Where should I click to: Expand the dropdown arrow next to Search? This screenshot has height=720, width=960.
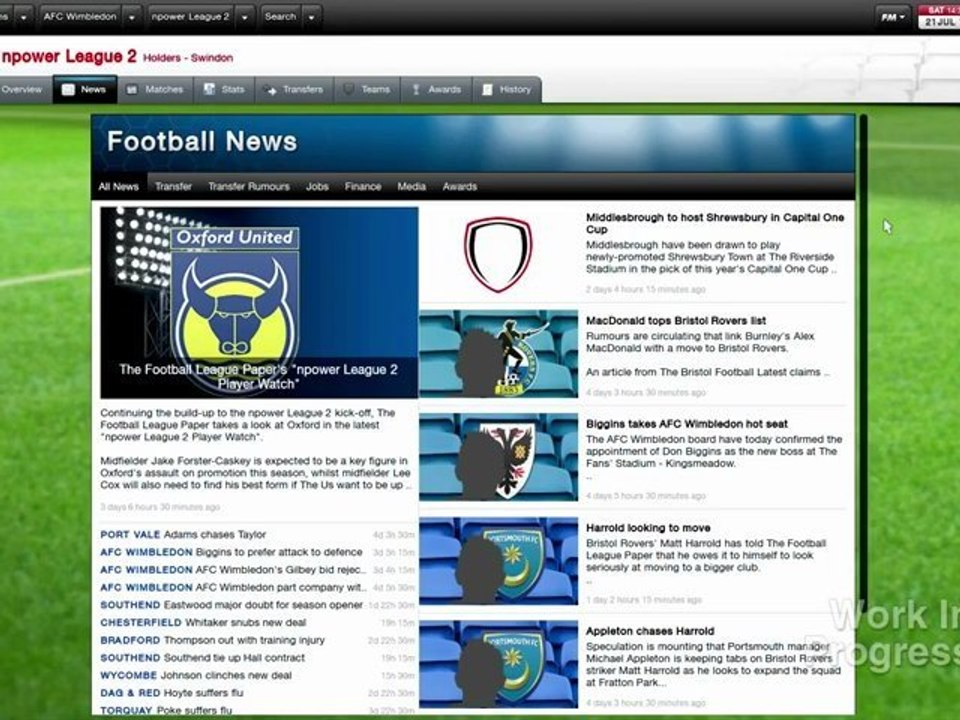pos(312,17)
